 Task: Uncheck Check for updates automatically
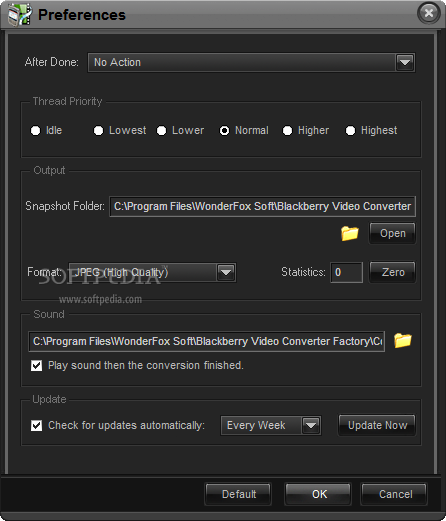click(x=36, y=425)
